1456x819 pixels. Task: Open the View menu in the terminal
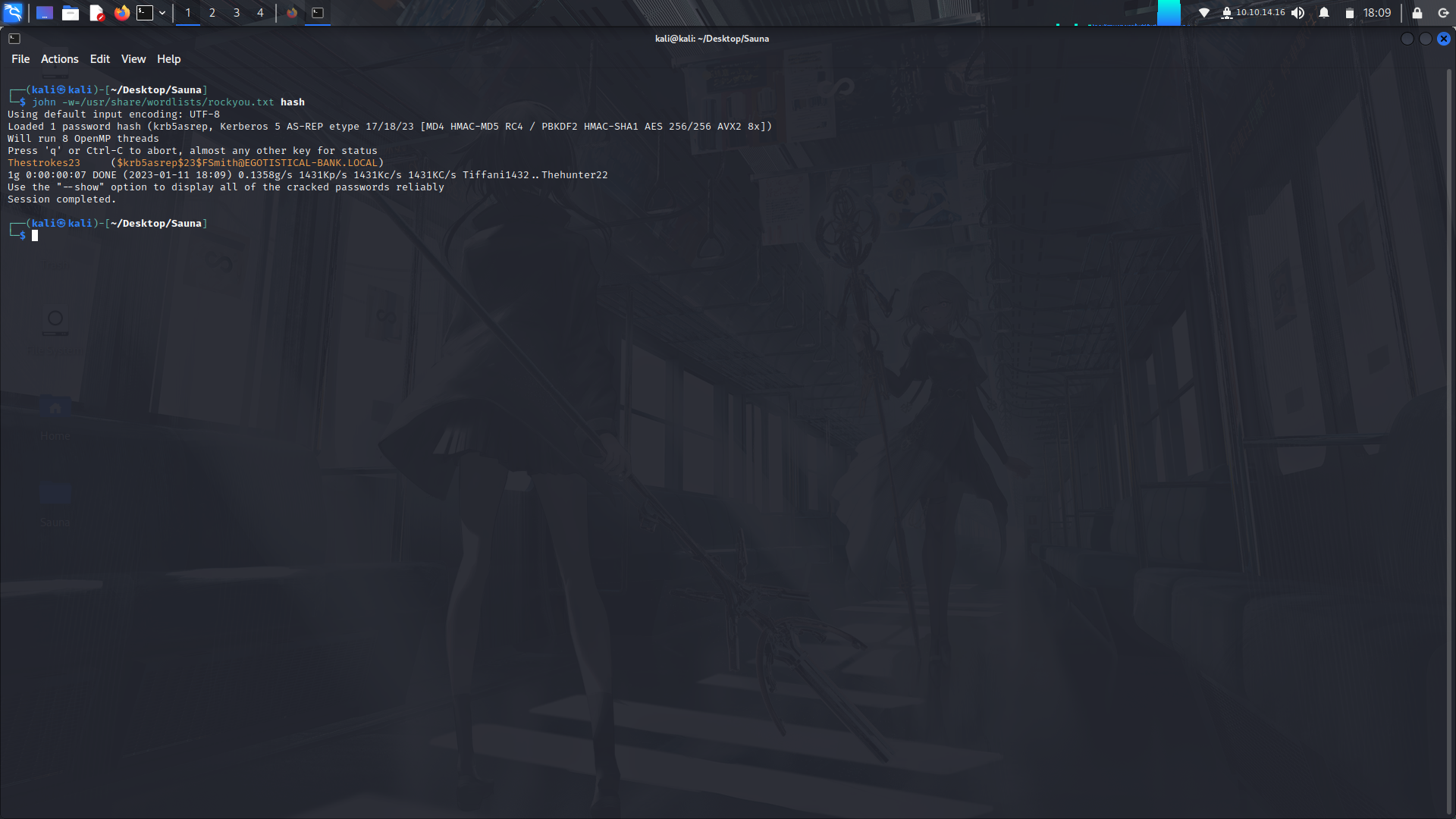133,58
